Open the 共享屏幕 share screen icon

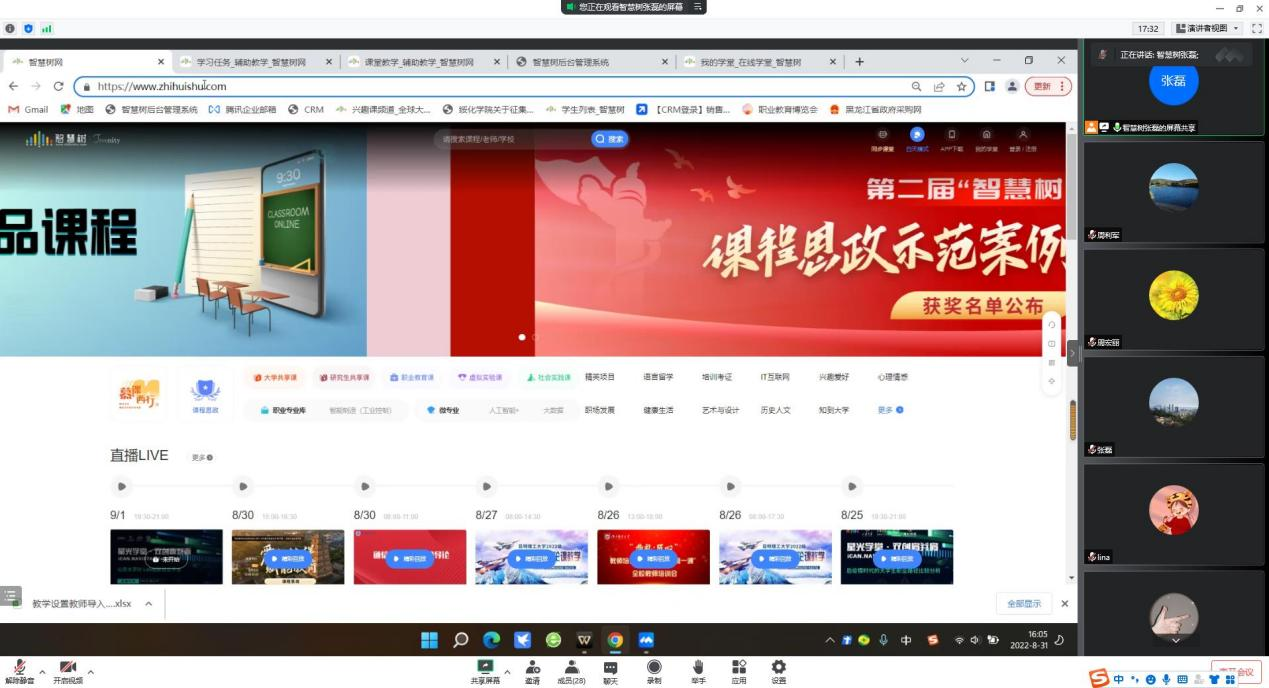486,667
